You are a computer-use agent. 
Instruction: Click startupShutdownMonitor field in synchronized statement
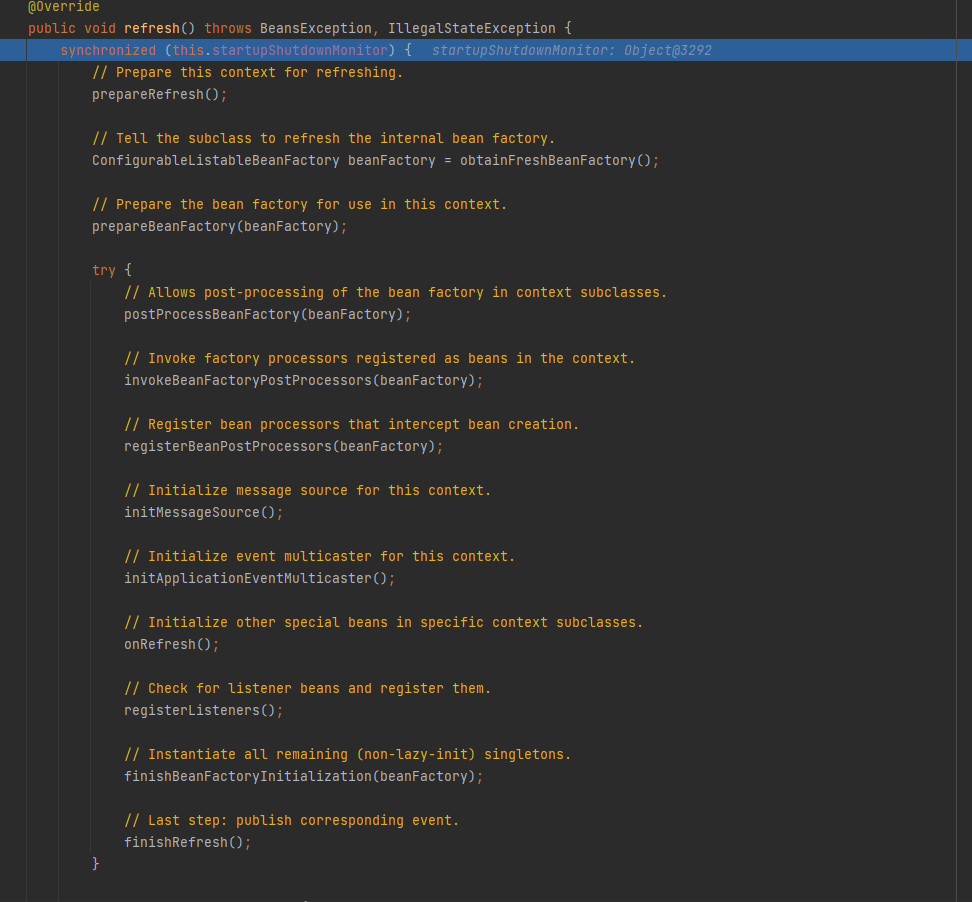300,50
